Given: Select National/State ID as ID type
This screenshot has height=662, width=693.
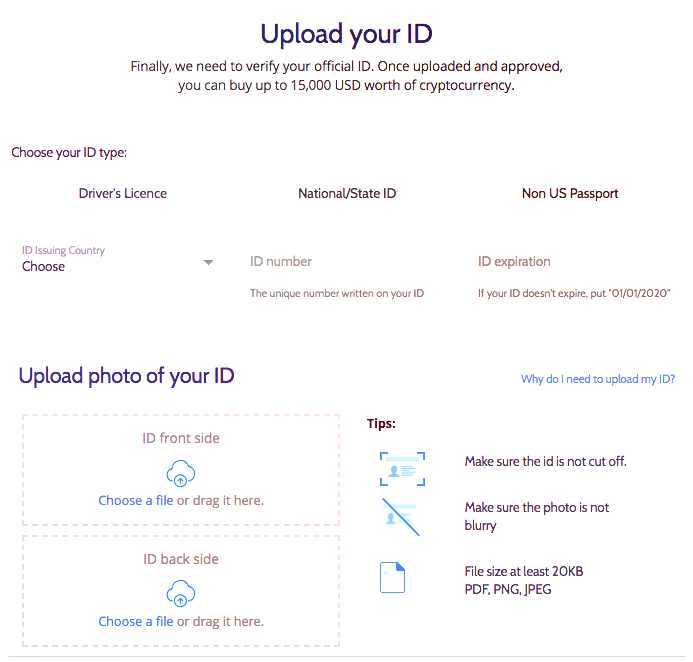Looking at the screenshot, I should tap(347, 193).
